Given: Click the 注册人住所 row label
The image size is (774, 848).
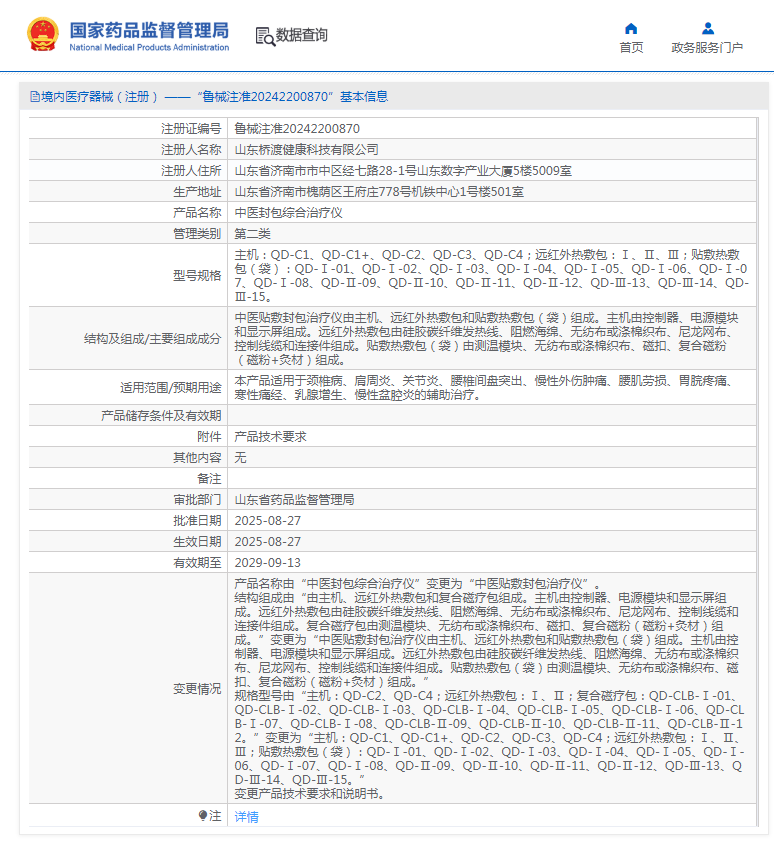Looking at the screenshot, I should coord(191,171).
